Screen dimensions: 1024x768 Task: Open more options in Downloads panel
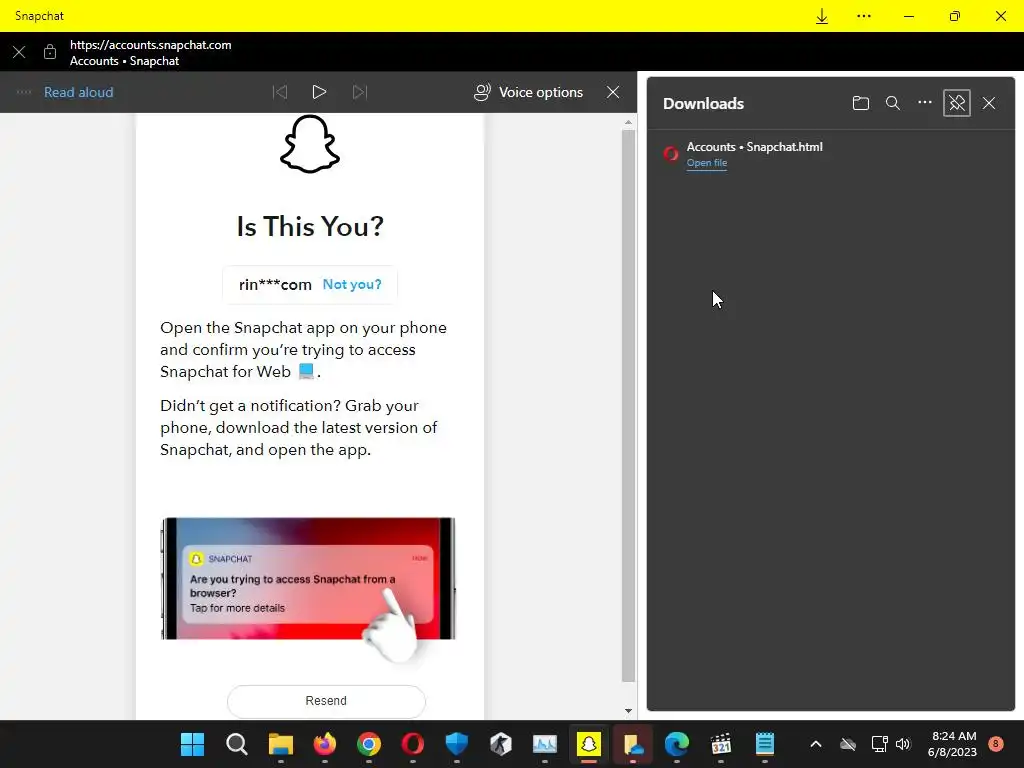(925, 103)
